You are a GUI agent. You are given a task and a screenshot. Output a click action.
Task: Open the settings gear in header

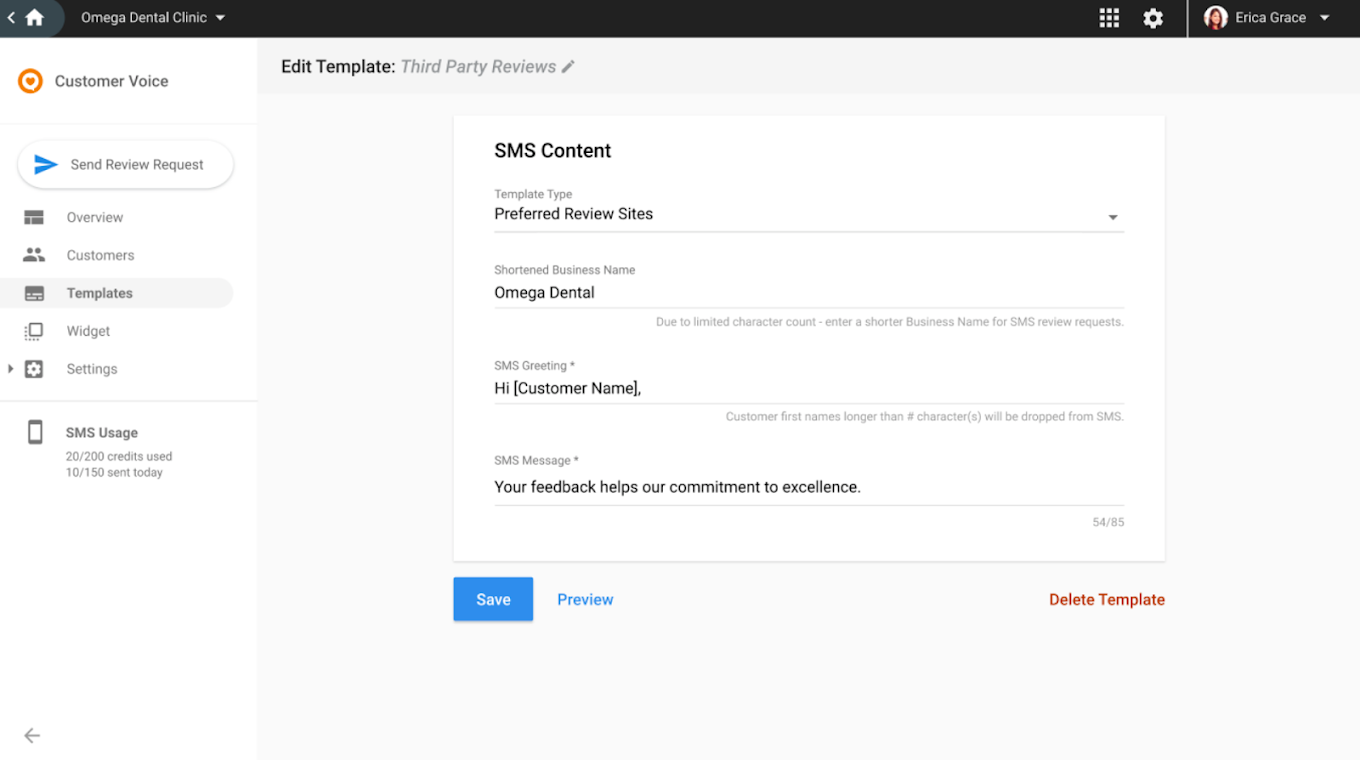pos(1153,18)
